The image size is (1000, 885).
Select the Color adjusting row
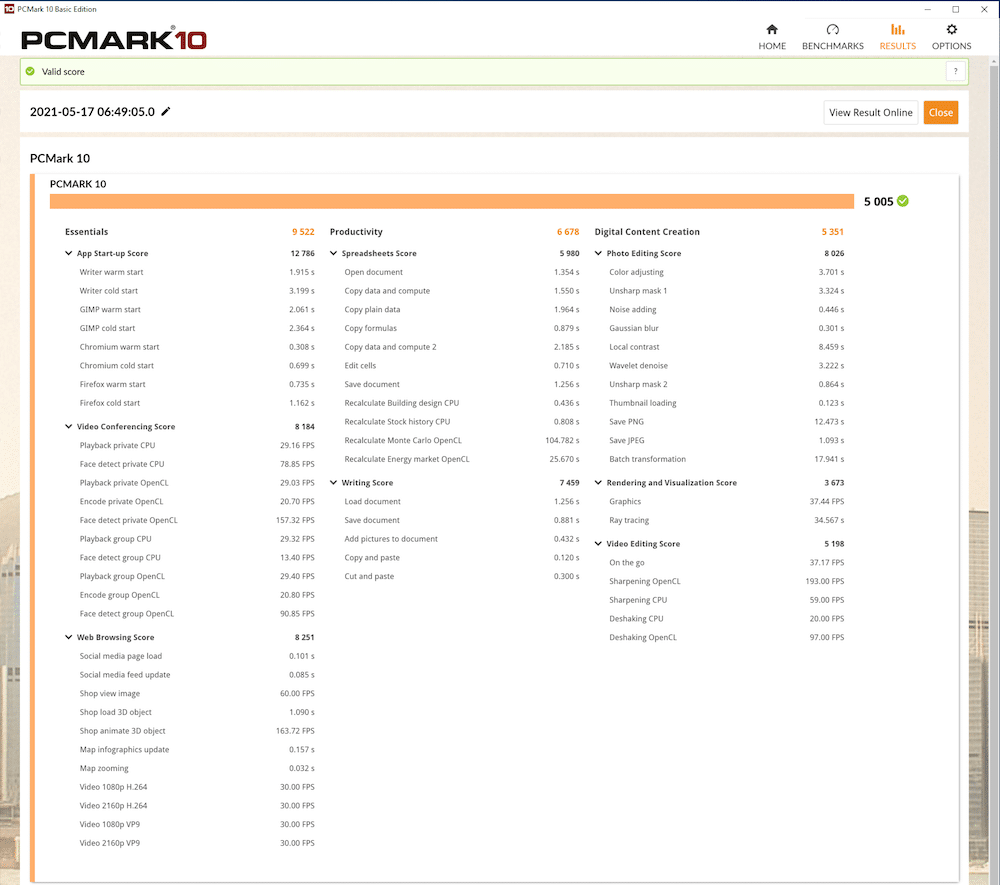726,272
